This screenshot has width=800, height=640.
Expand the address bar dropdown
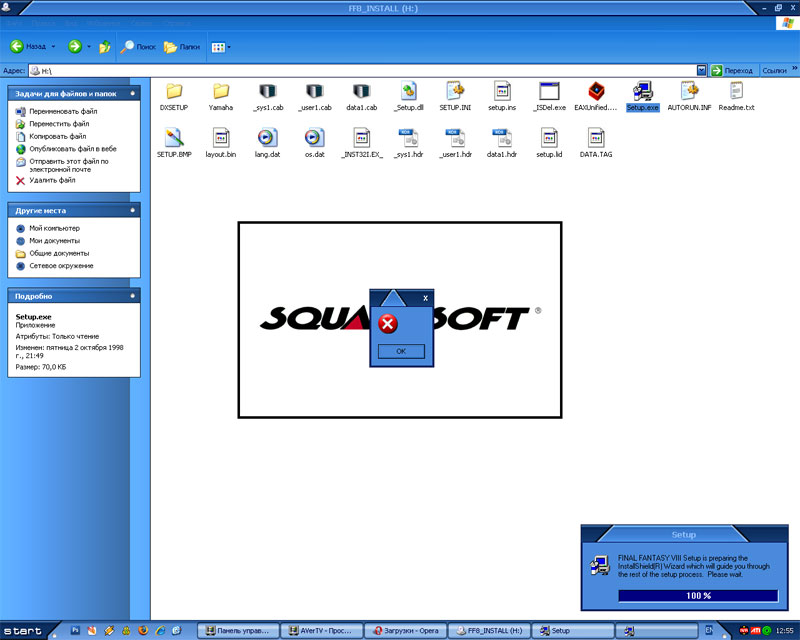coord(702,70)
